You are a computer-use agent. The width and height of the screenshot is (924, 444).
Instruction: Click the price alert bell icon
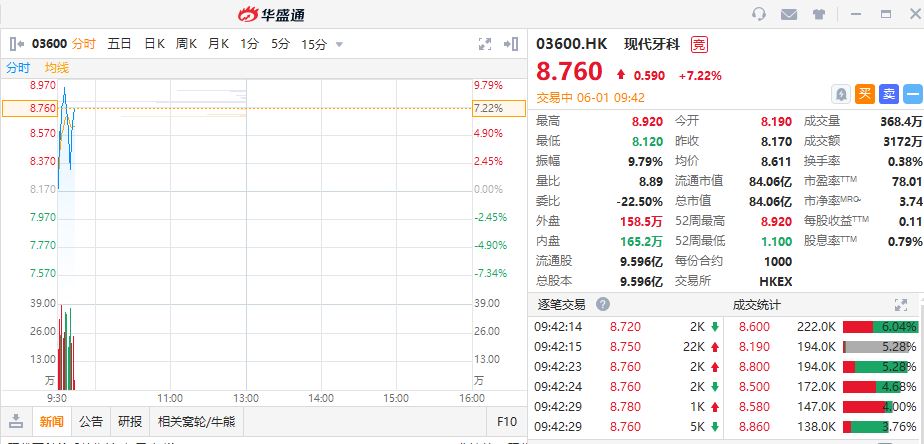(x=841, y=93)
